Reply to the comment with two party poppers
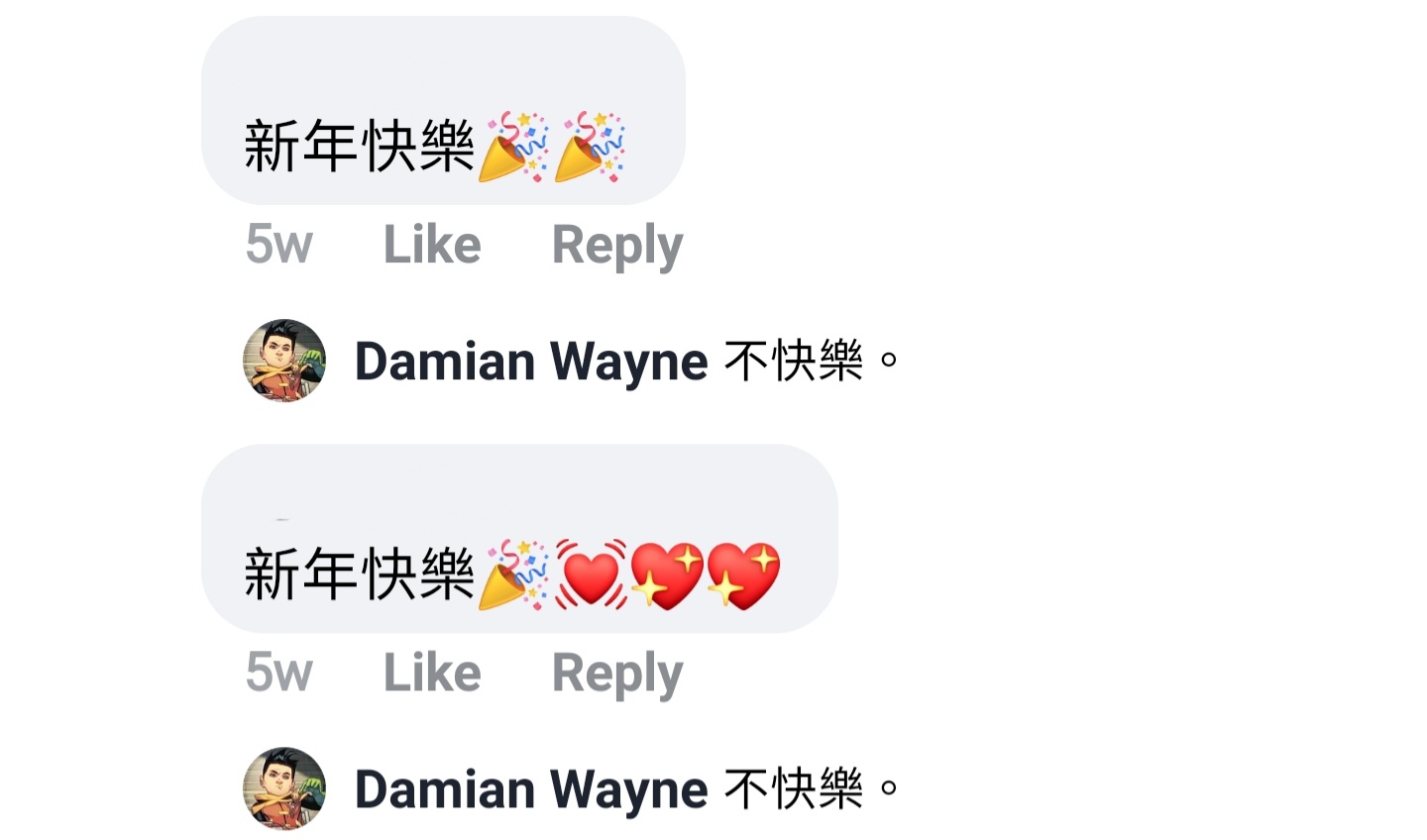This screenshot has width=1427, height=840. pyautogui.click(x=617, y=246)
